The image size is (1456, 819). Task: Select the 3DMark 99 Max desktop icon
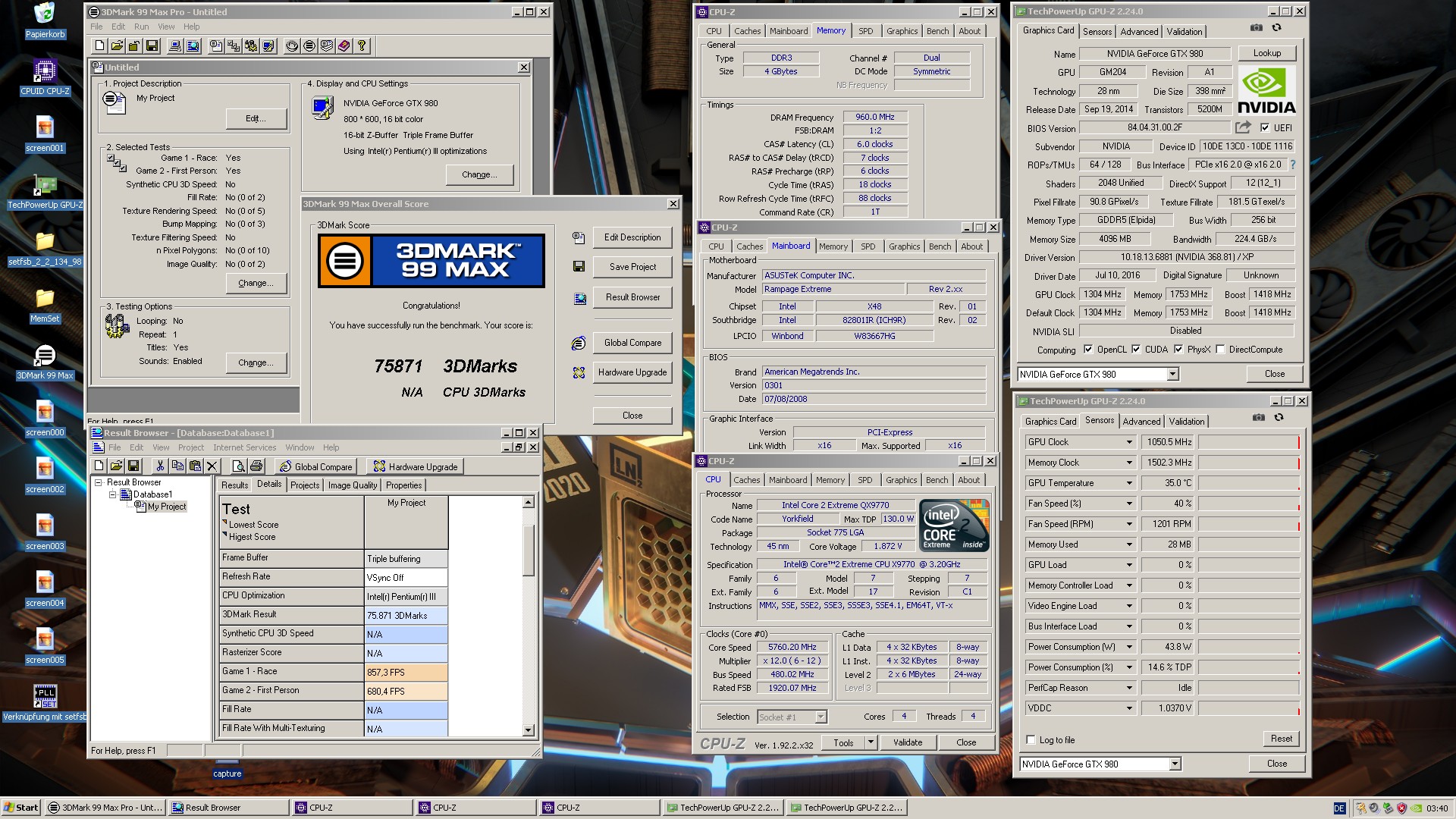[45, 361]
